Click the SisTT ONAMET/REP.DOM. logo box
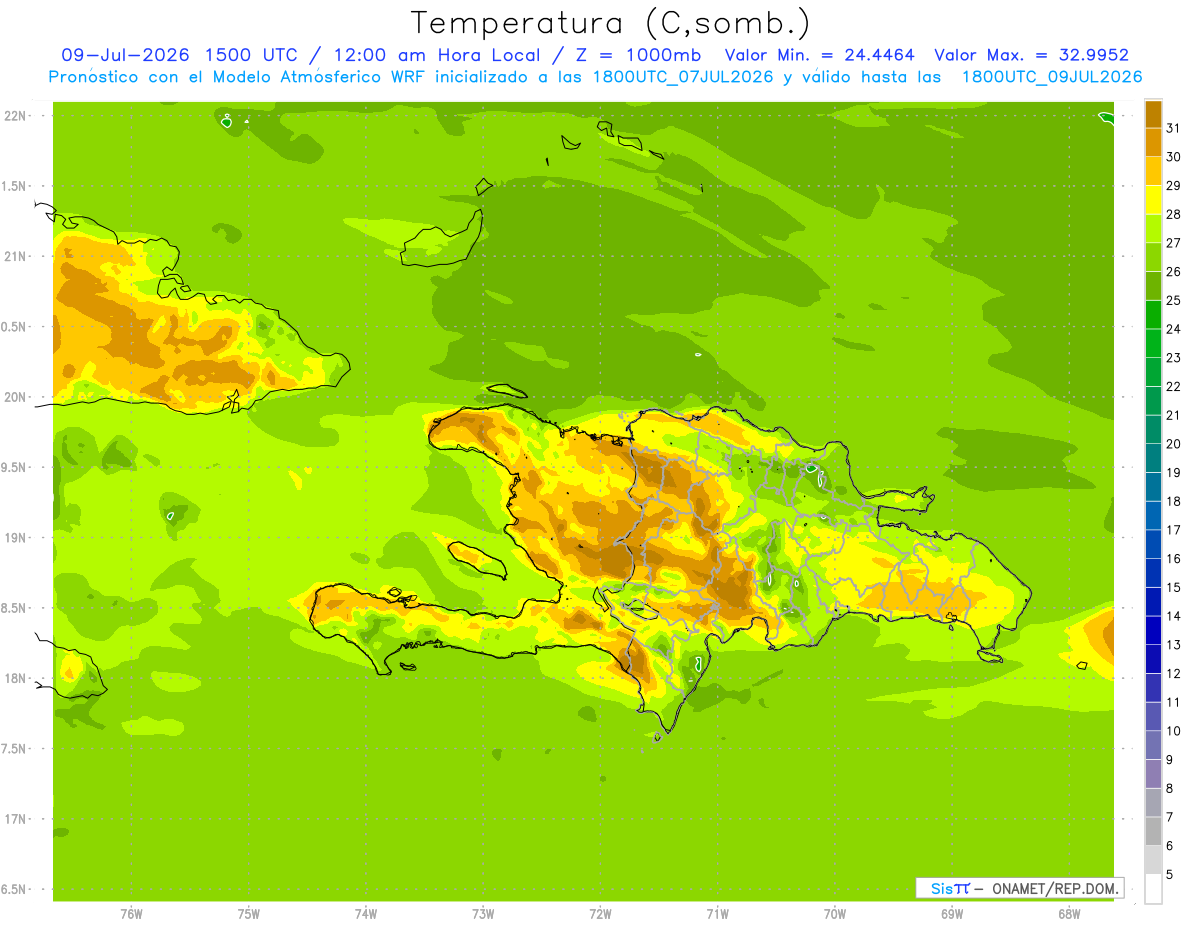This screenshot has width=1200, height=927. coord(1019,888)
